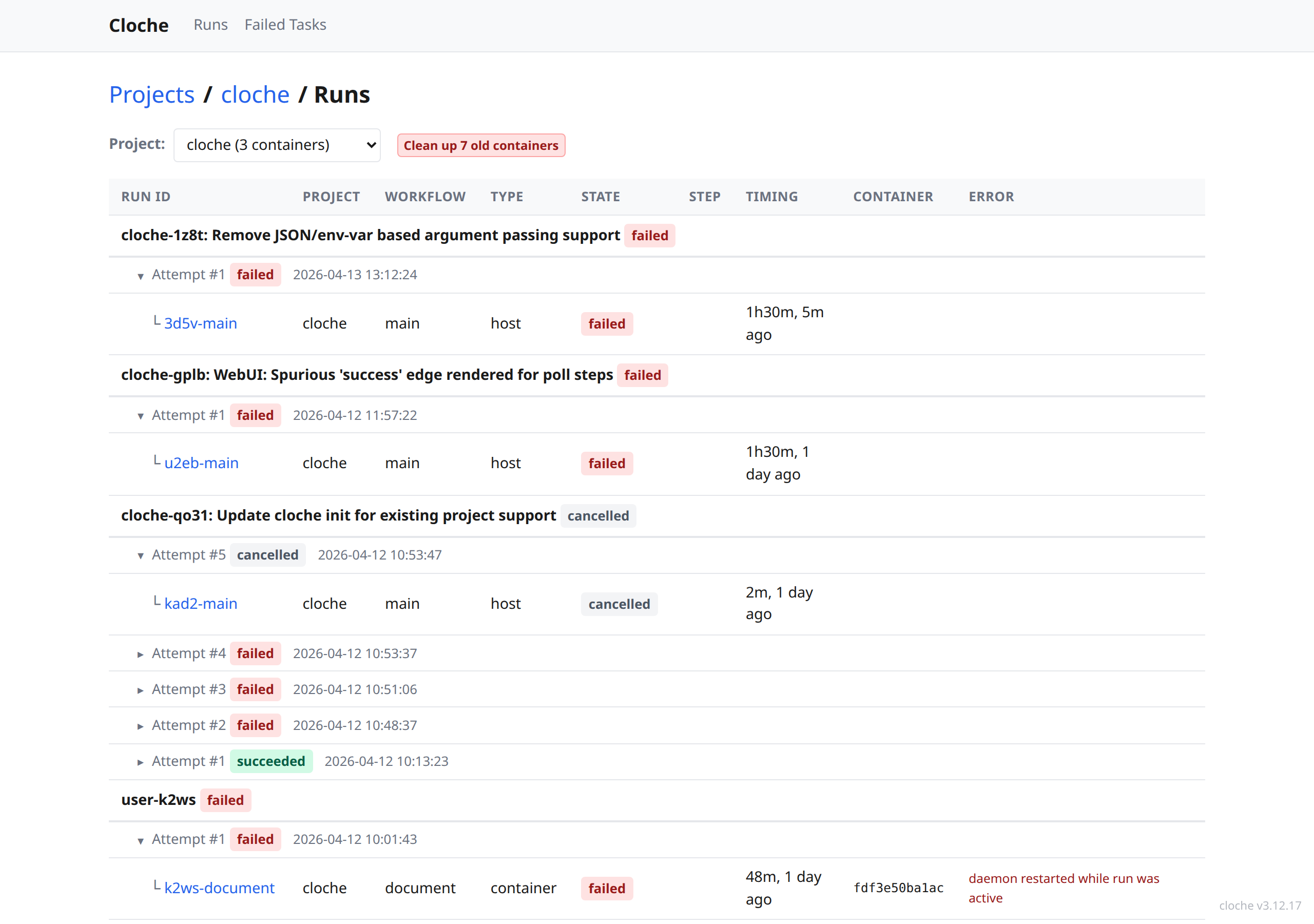Click the CONTAINER column header
This screenshot has height=924, width=1314.
coord(893,197)
